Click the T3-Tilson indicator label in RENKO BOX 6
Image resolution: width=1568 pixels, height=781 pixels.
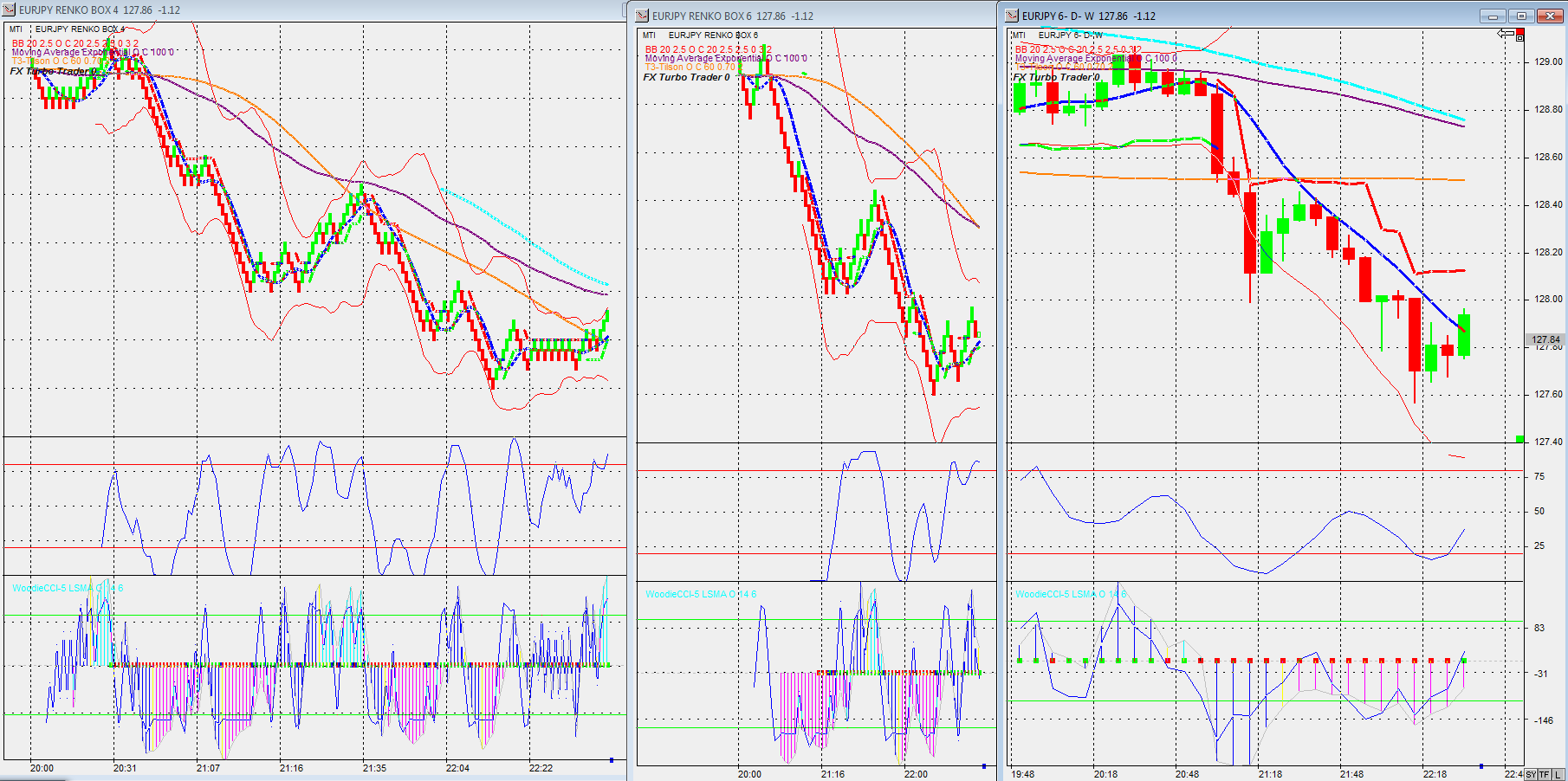(x=693, y=68)
